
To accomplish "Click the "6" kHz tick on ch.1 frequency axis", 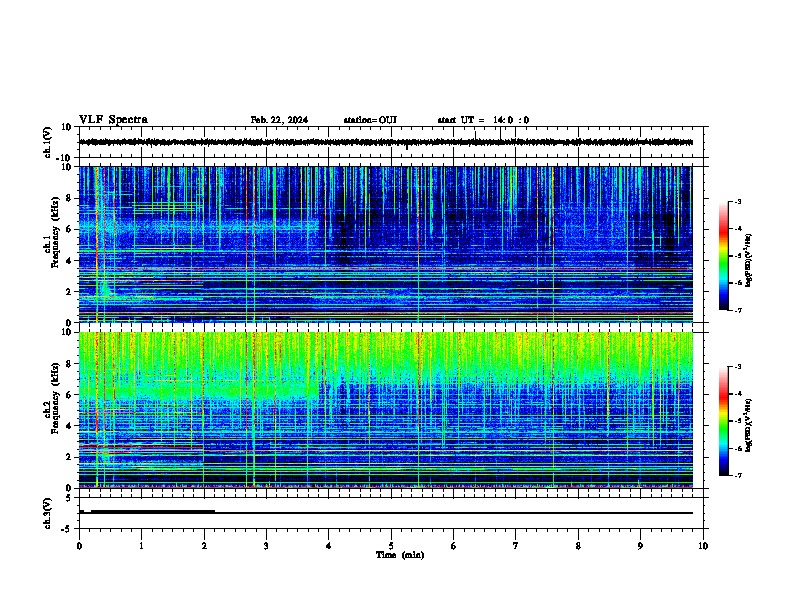I will 68,229.
